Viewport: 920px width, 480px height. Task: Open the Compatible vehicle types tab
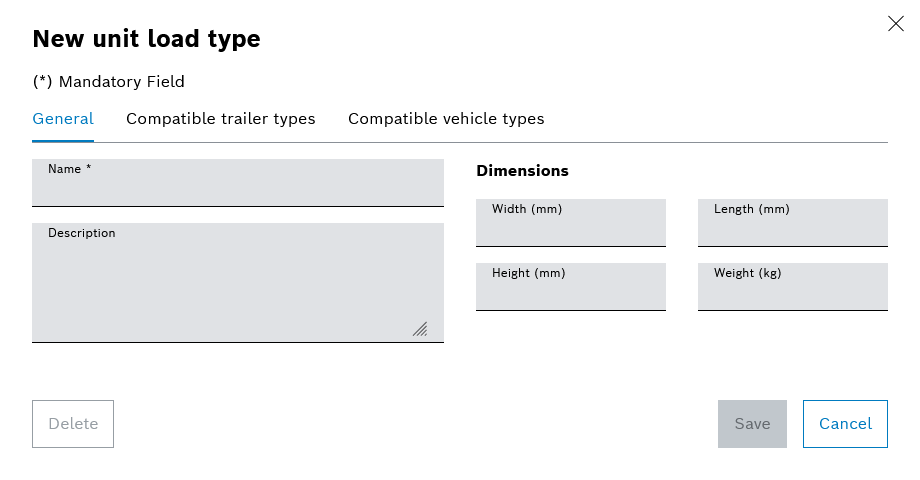446,119
